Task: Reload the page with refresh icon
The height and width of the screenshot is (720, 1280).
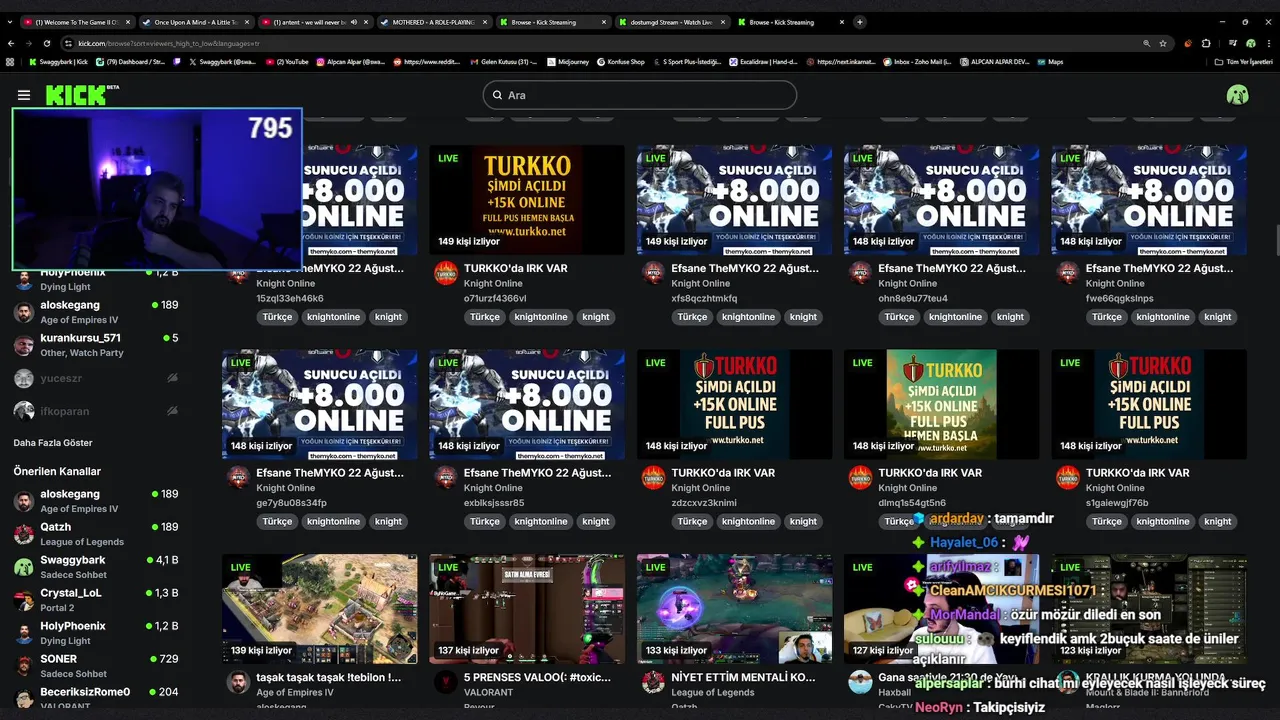Action: pos(46,43)
